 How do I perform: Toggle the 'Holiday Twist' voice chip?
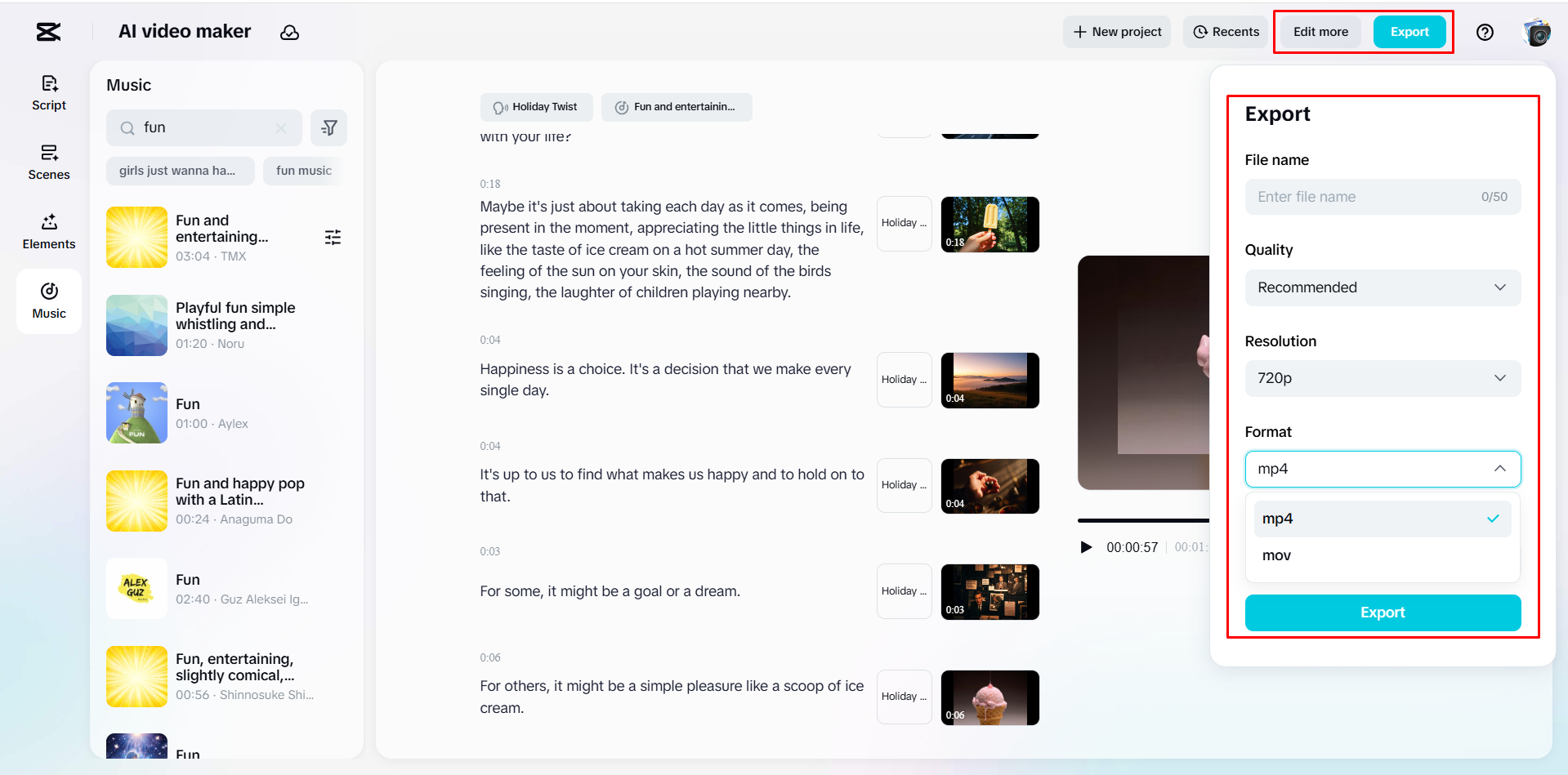click(536, 107)
